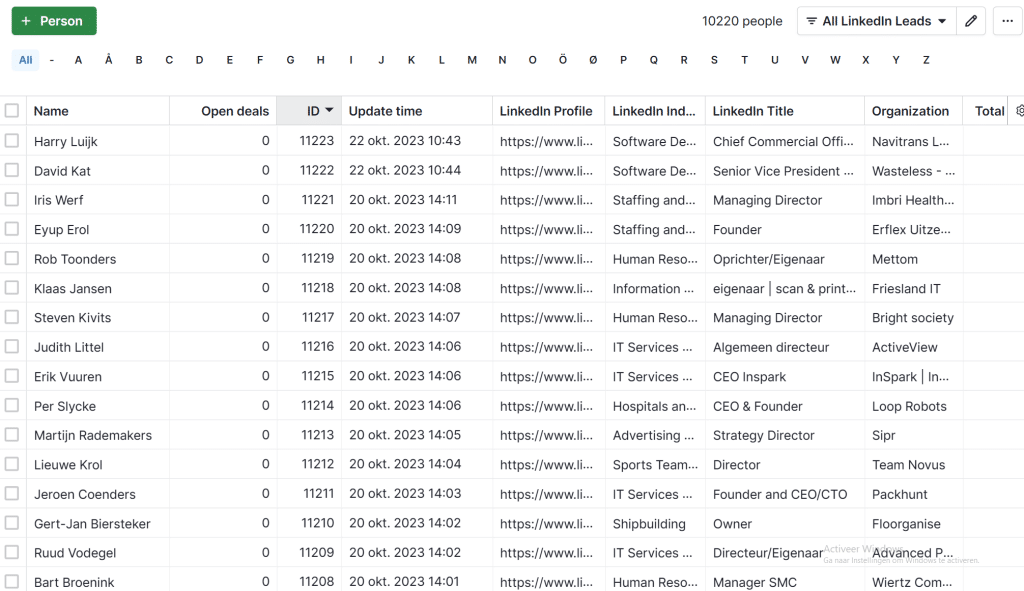Click the LinkedIn Ind... column header

click(x=654, y=111)
